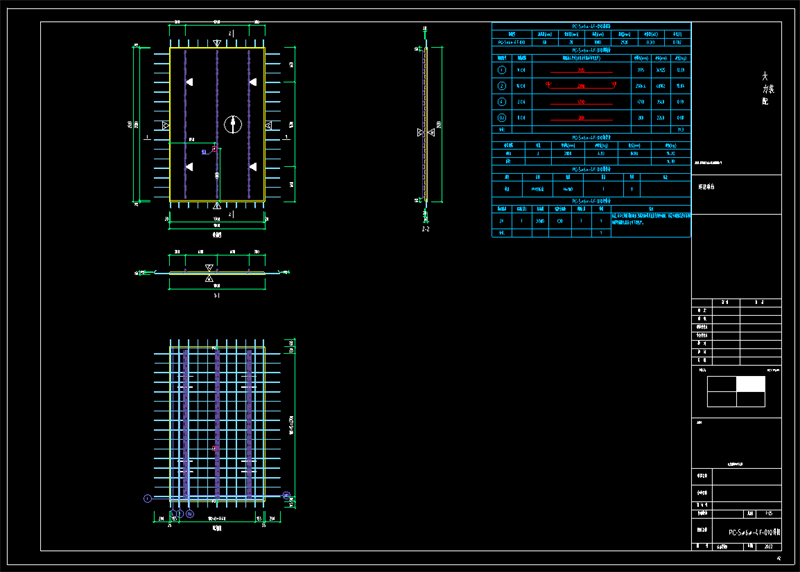Select circled number 1 in the rebar table
The width and height of the screenshot is (800, 572).
click(502, 70)
